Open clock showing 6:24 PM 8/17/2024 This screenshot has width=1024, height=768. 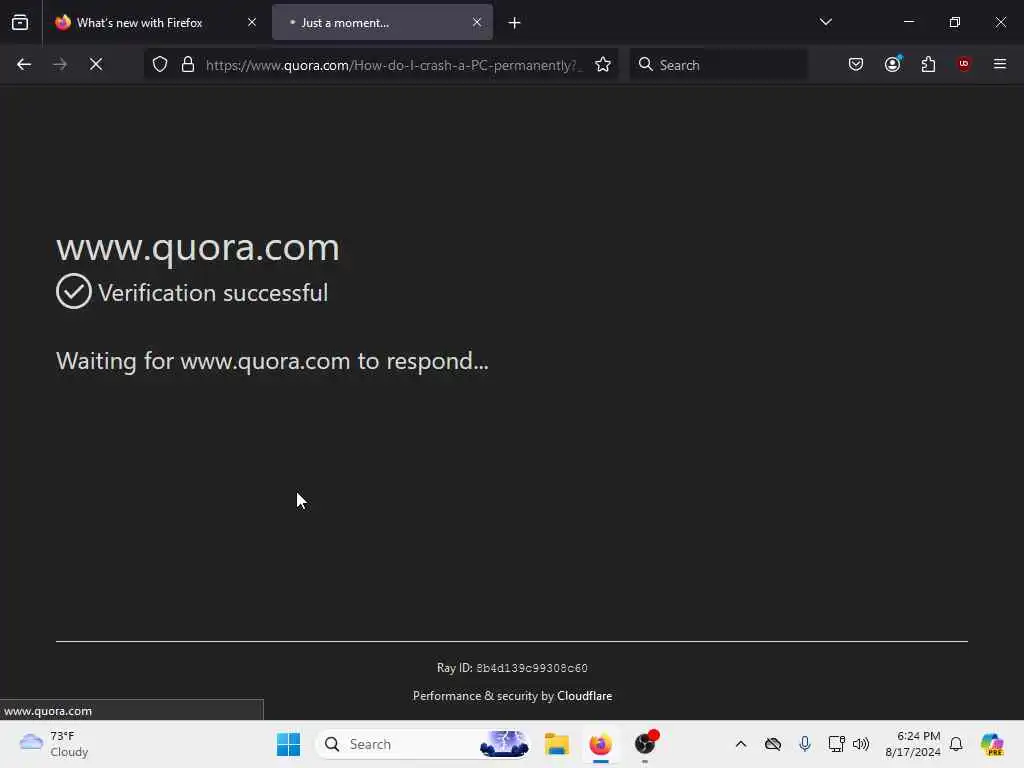pyautogui.click(x=912, y=744)
